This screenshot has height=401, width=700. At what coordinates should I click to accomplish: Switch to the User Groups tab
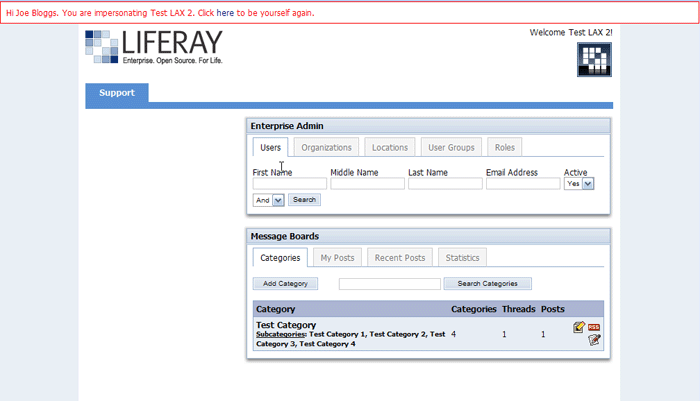pyautogui.click(x=451, y=147)
